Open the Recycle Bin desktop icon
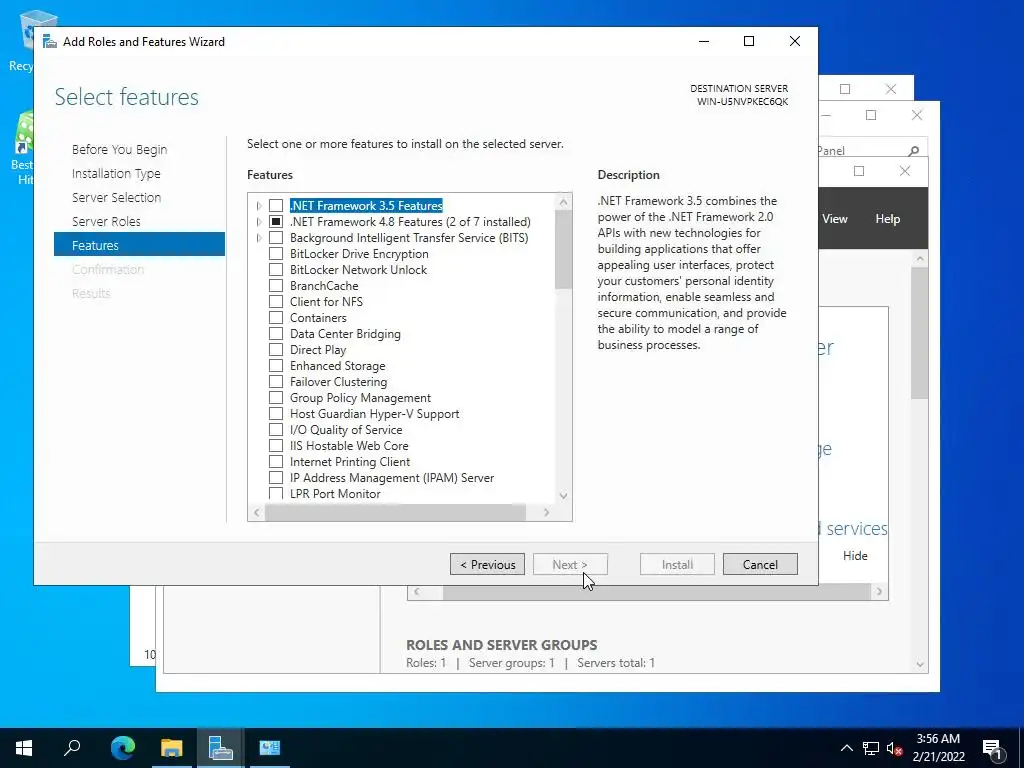Viewport: 1024px width, 768px height. (29, 39)
